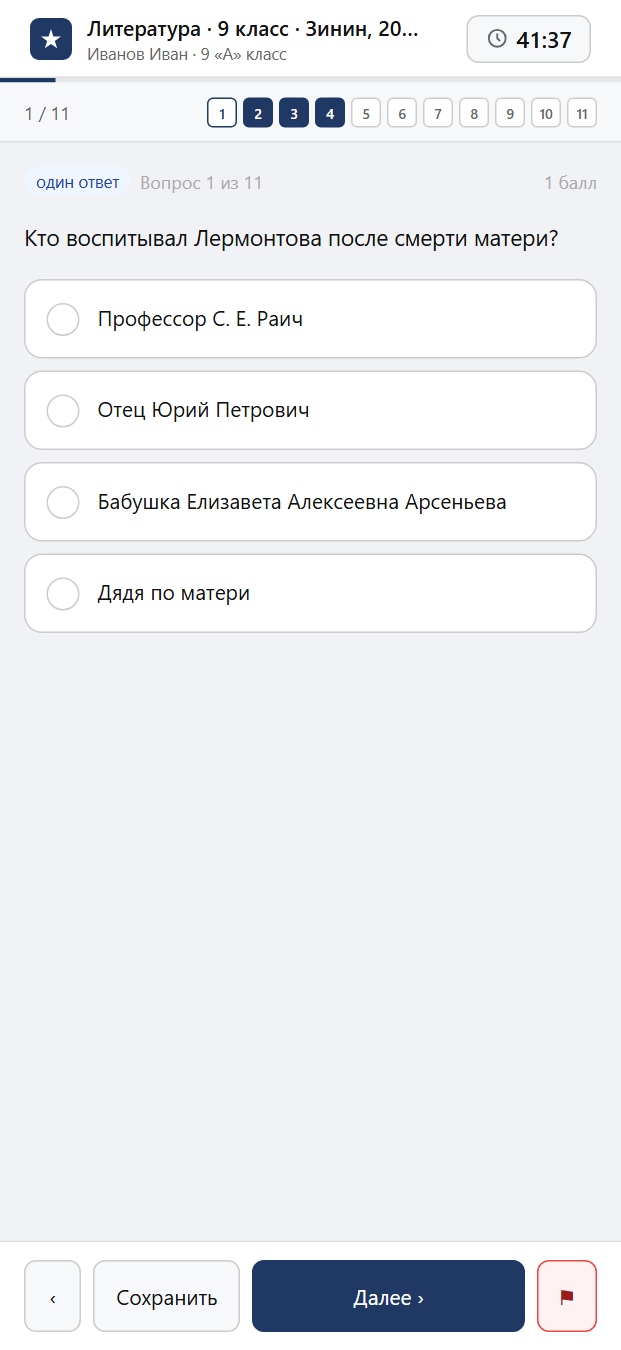Select question 10 box
Viewport: 621px width, 1350px height.
tap(546, 113)
